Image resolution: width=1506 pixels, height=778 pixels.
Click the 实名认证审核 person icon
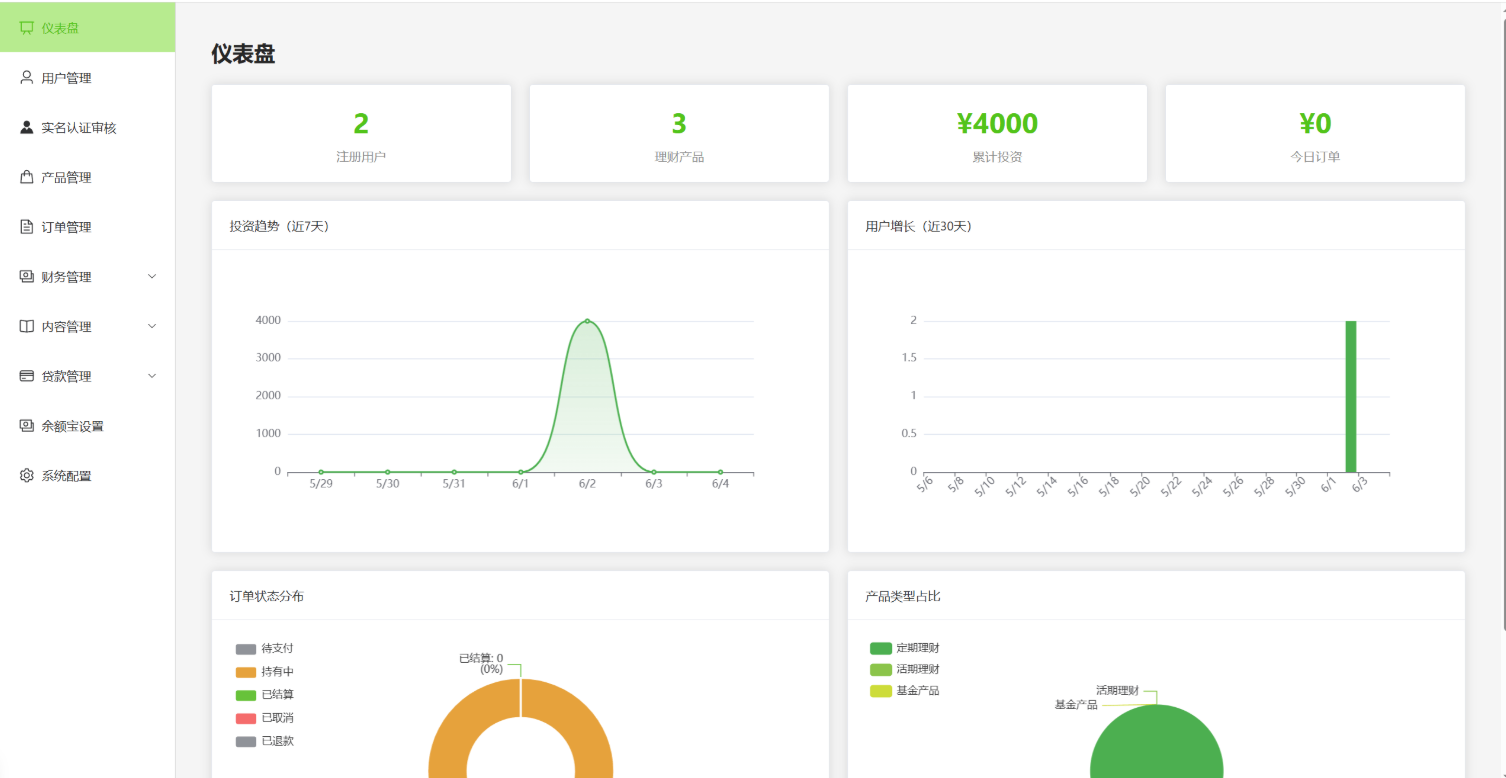(x=27, y=127)
